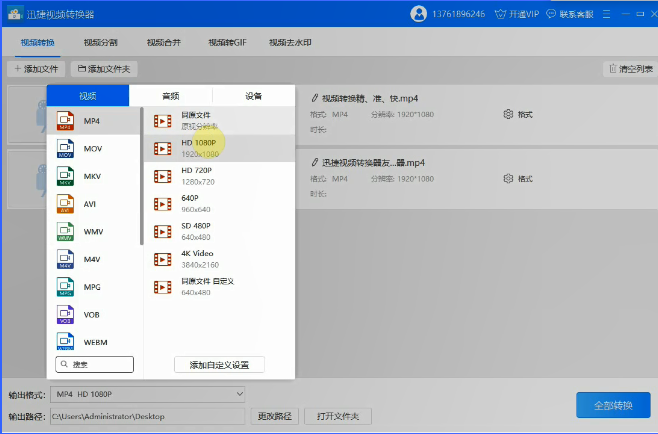The image size is (658, 434).
Task: Open user account avatar icon
Action: [418, 14]
